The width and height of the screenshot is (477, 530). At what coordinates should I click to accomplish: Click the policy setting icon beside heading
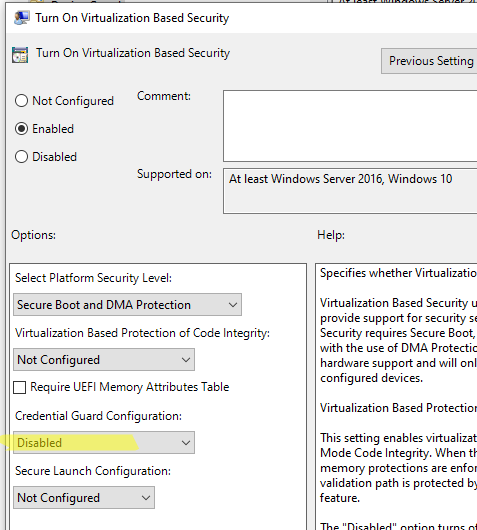pos(20,55)
